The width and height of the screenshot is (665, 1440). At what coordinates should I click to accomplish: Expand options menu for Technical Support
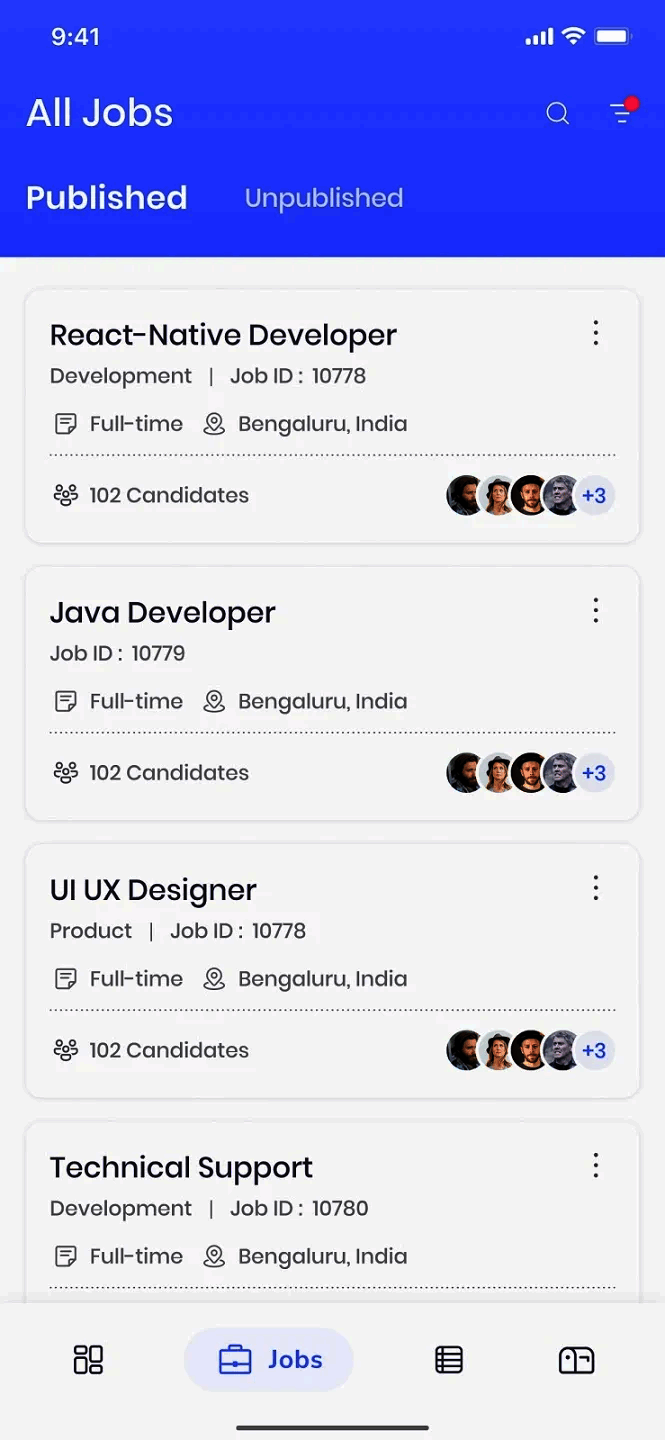pos(596,1165)
